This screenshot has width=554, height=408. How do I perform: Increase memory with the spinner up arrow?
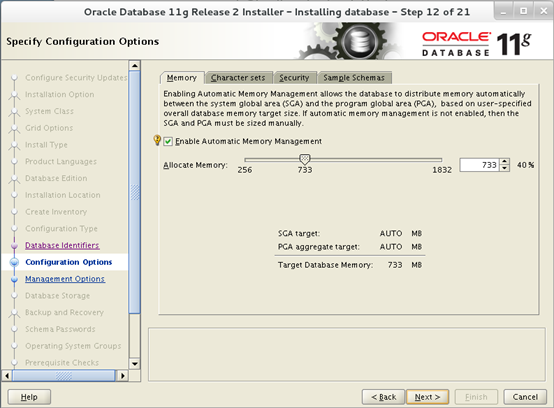tap(505, 162)
